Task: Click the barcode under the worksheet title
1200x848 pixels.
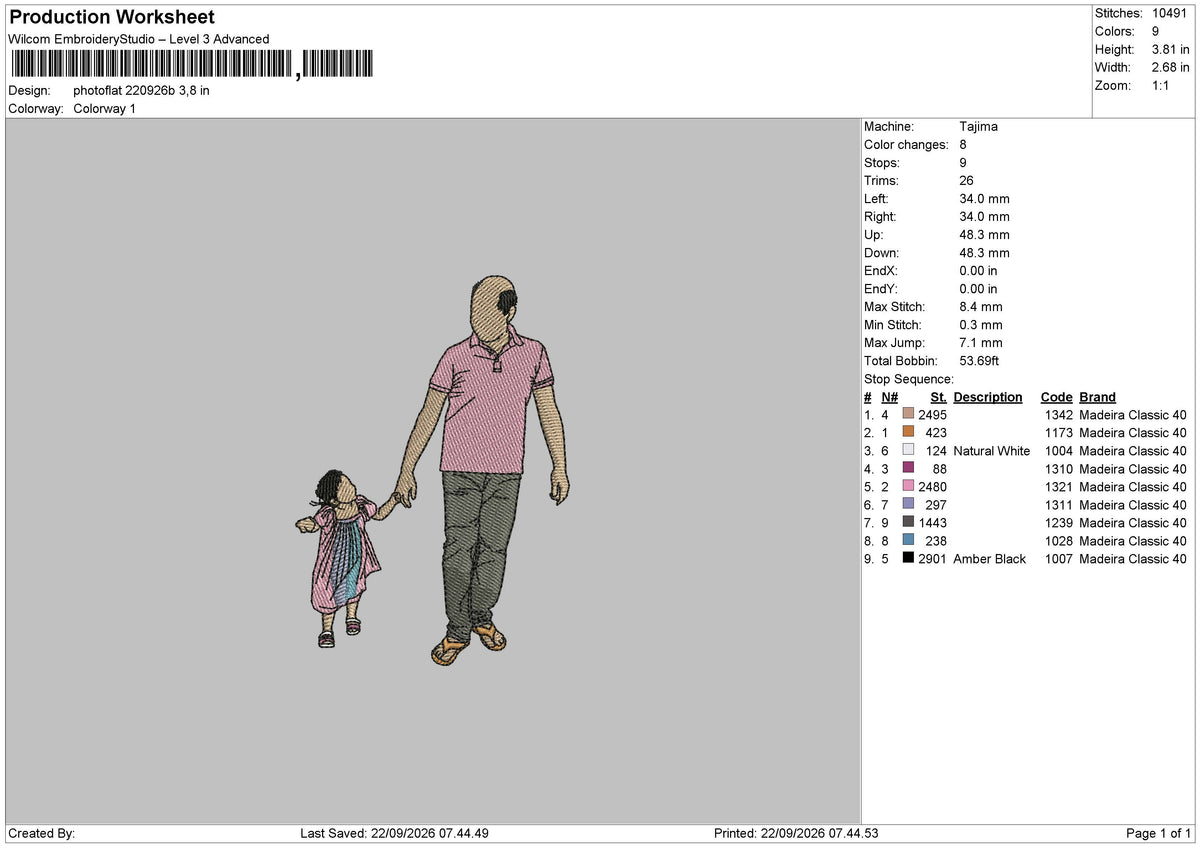Action: pos(192,65)
